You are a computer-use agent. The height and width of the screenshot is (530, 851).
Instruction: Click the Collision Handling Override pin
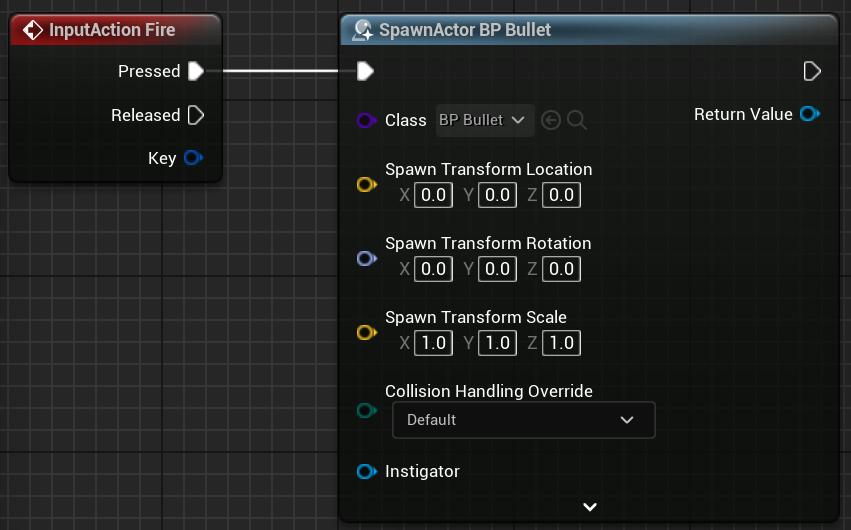366,411
